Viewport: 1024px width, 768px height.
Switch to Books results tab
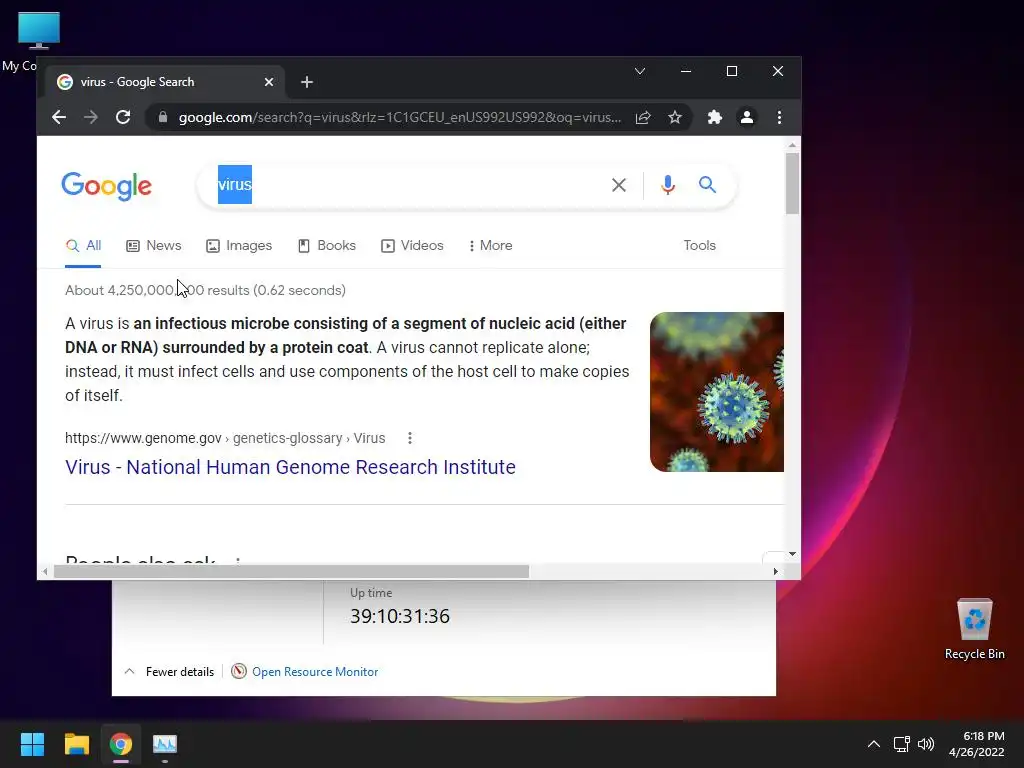click(x=327, y=246)
